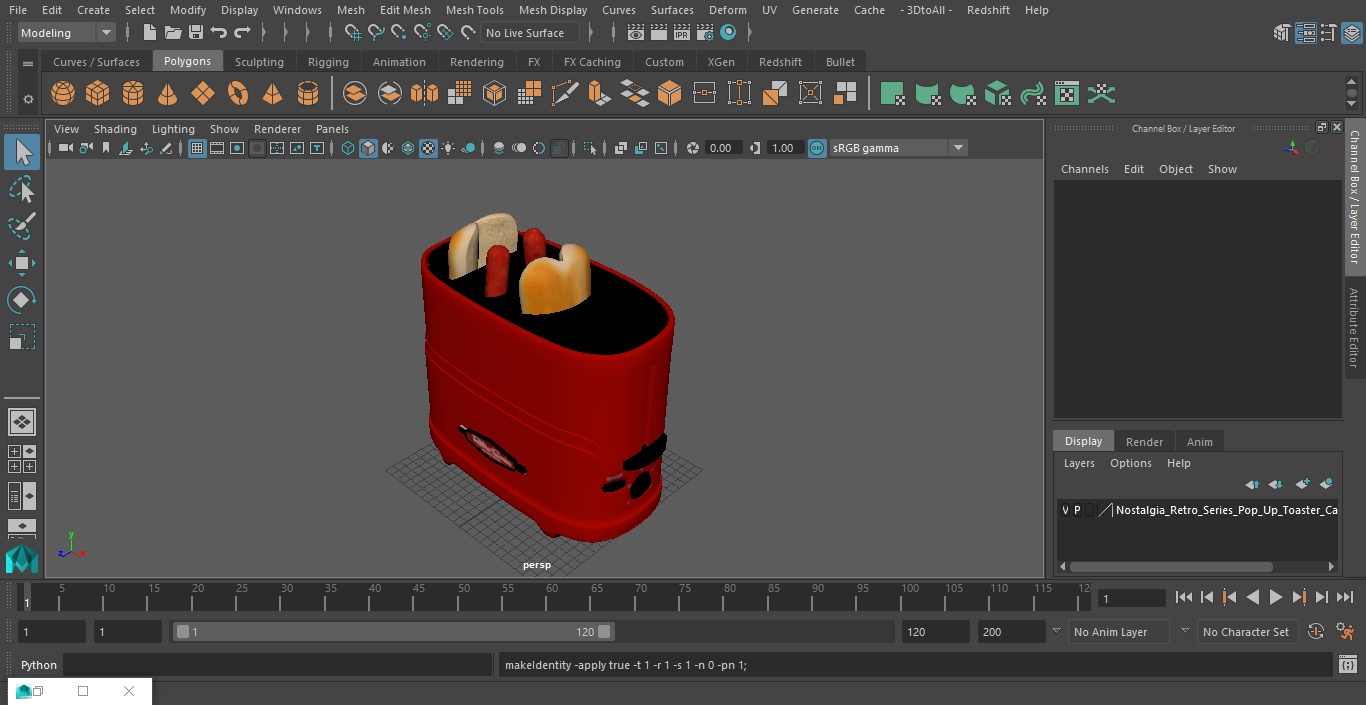The height and width of the screenshot is (705, 1366).
Task: Select the Lasso tool in toolbox
Action: pos(22,189)
